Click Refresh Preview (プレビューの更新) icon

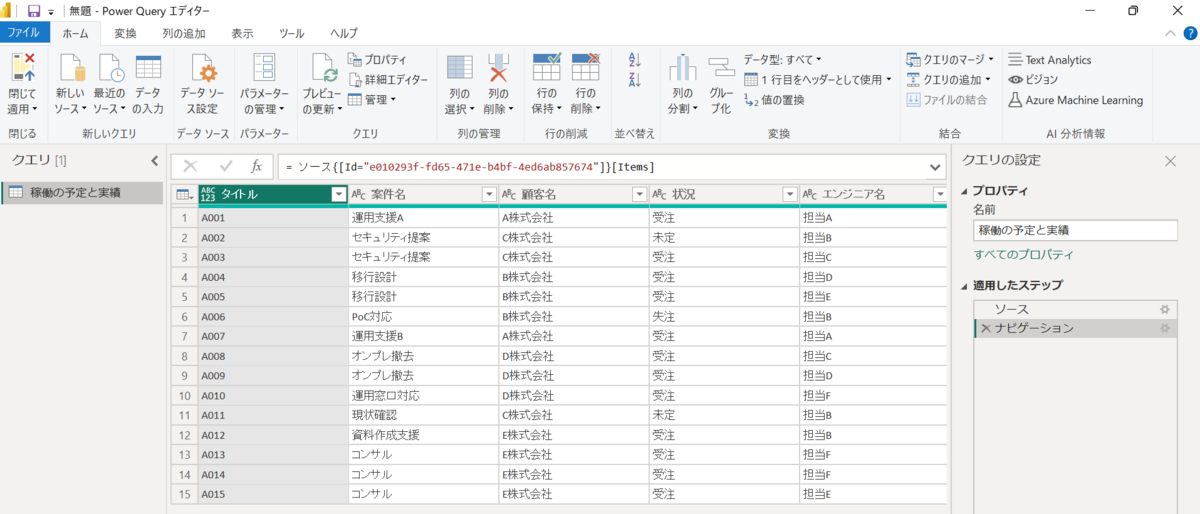coord(323,68)
